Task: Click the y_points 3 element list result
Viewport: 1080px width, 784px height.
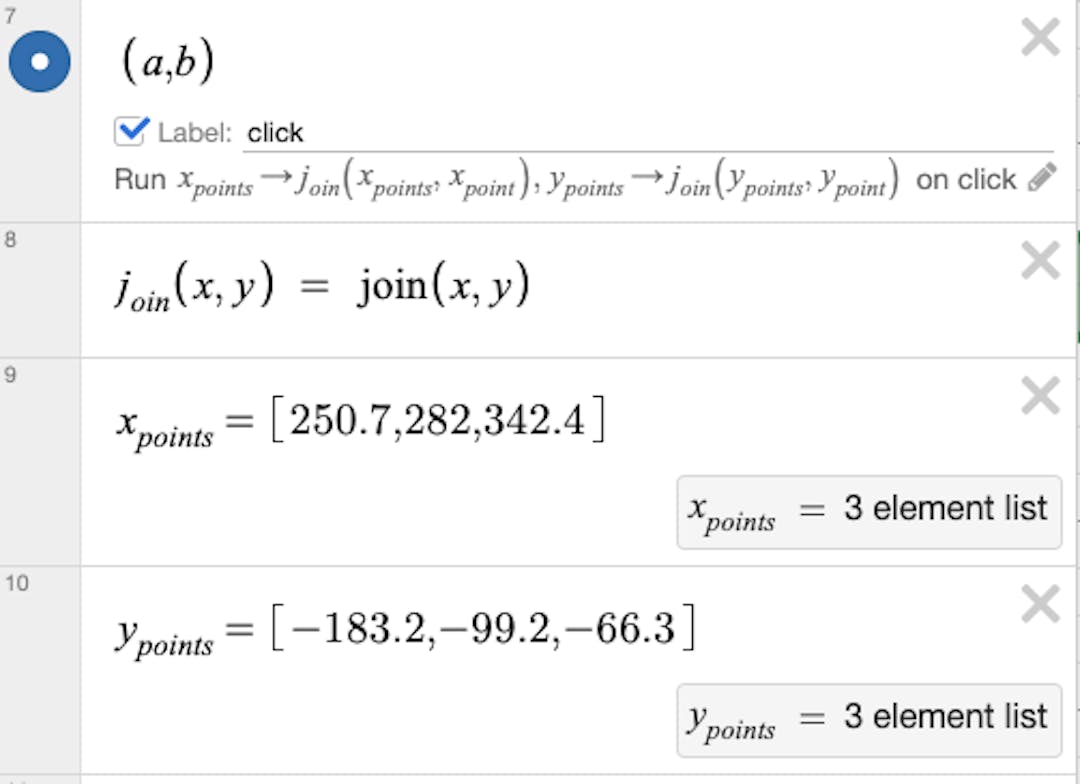Action: pos(868,720)
